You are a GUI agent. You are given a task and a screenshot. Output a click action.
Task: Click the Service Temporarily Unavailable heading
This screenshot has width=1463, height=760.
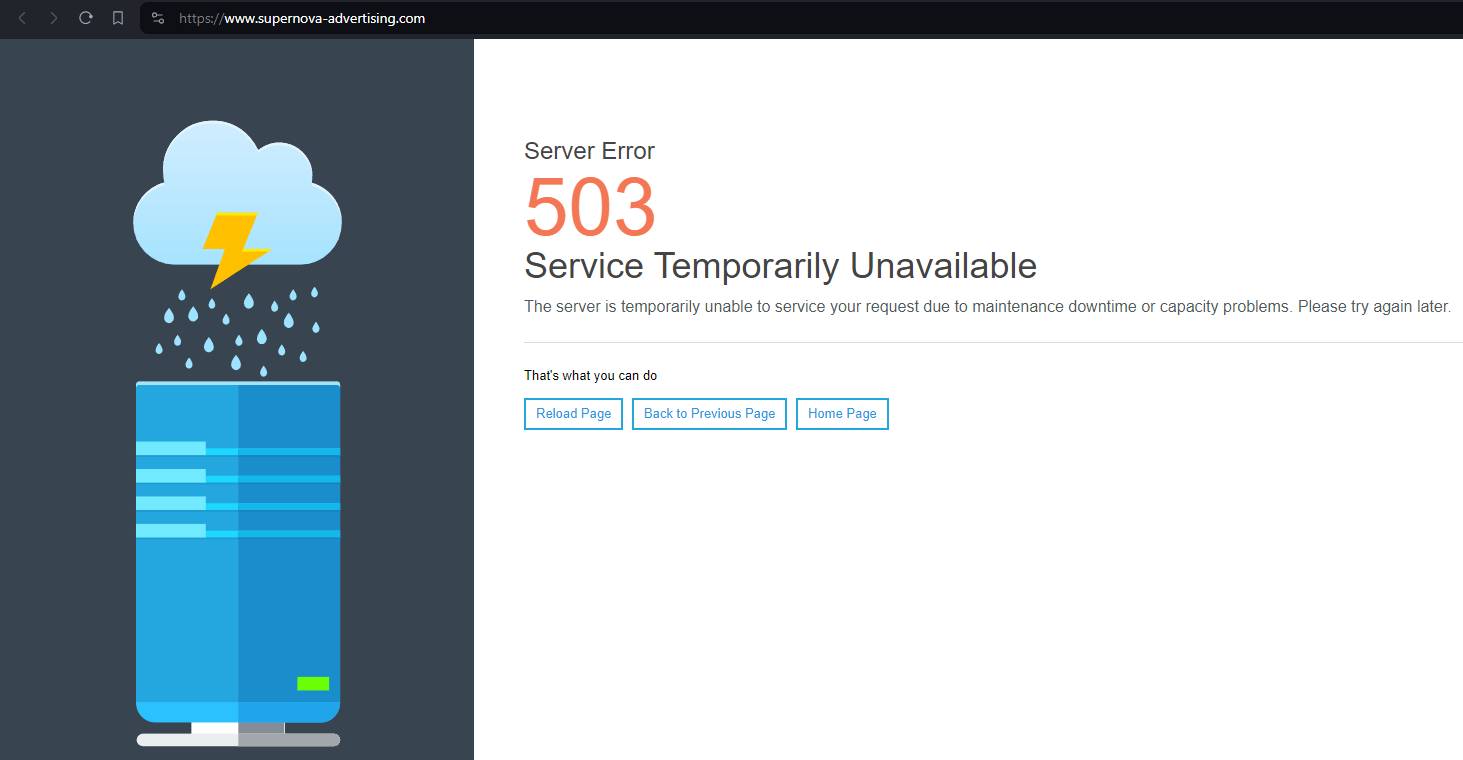(780, 266)
